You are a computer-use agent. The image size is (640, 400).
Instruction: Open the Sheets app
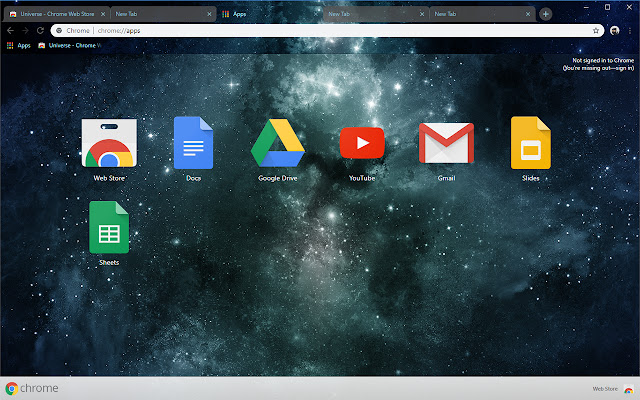(x=109, y=227)
